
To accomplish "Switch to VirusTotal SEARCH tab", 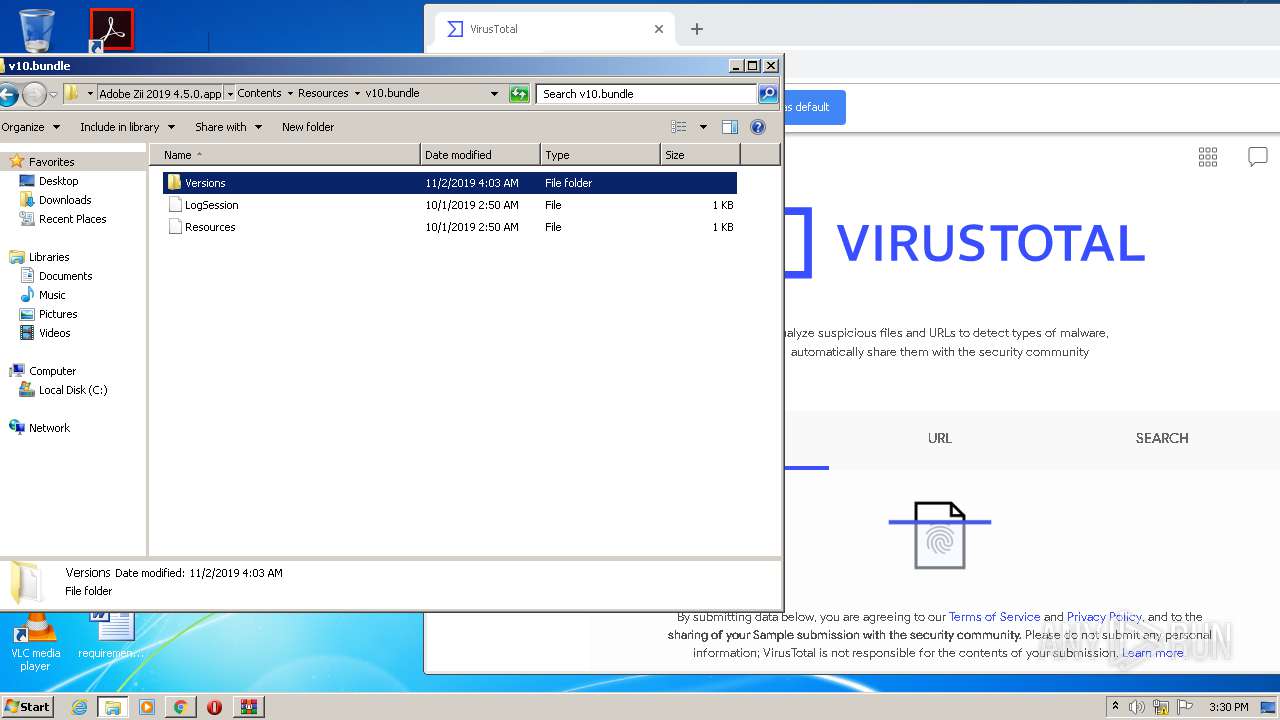I will tap(1162, 438).
